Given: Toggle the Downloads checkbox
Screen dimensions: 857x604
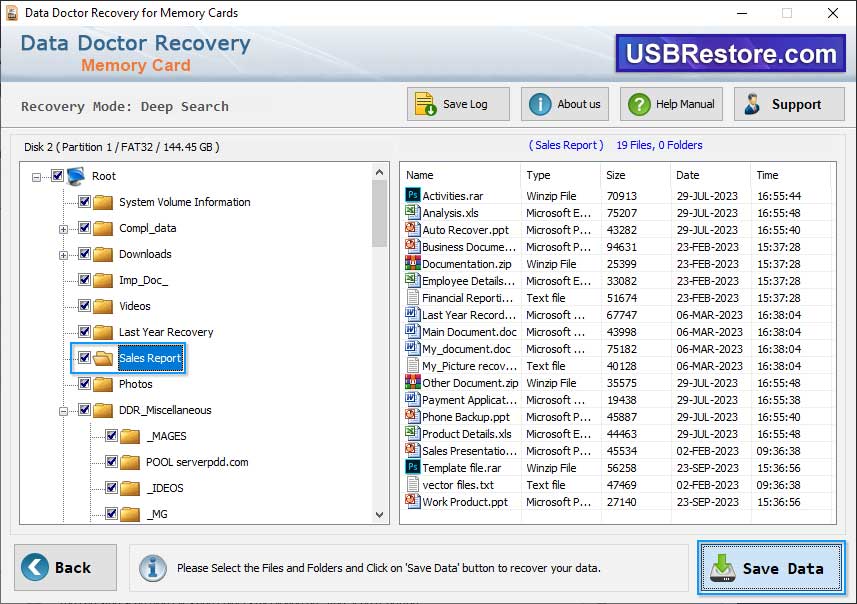Looking at the screenshot, I should click(x=84, y=254).
